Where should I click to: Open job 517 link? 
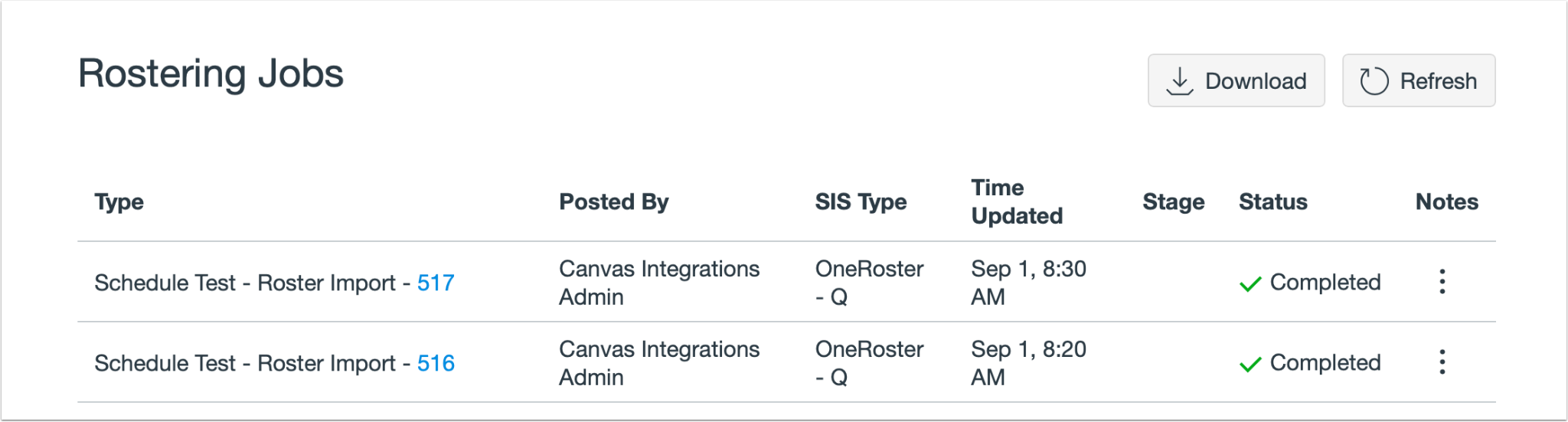pos(436,283)
